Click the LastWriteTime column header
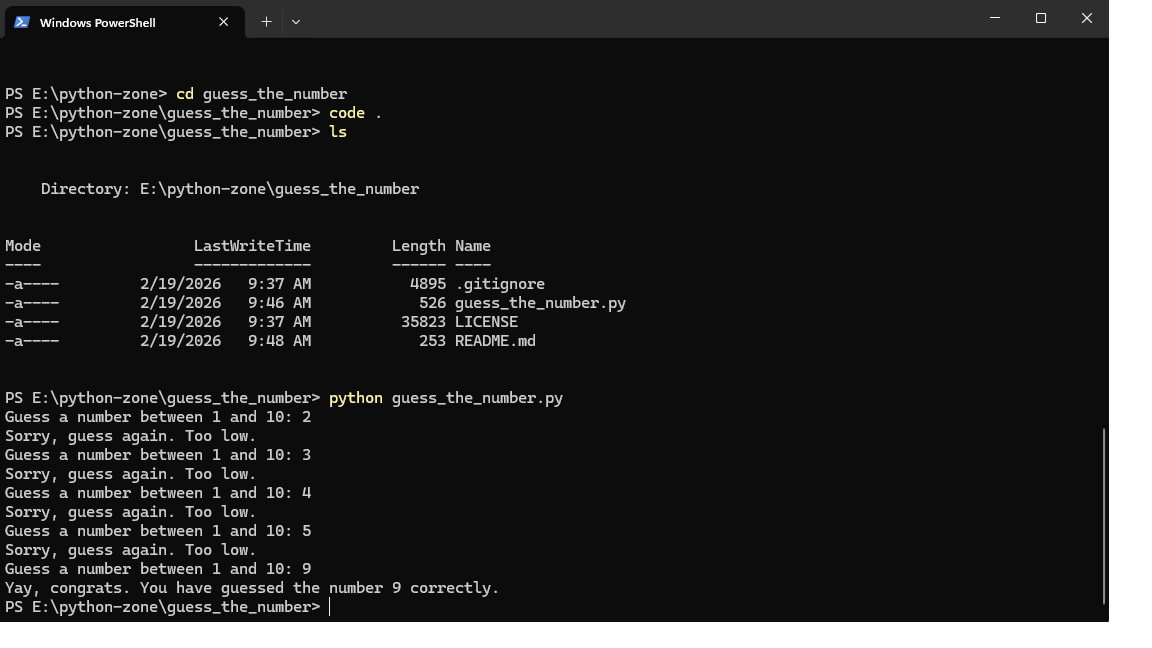This screenshot has width=1152, height=648. pos(252,246)
